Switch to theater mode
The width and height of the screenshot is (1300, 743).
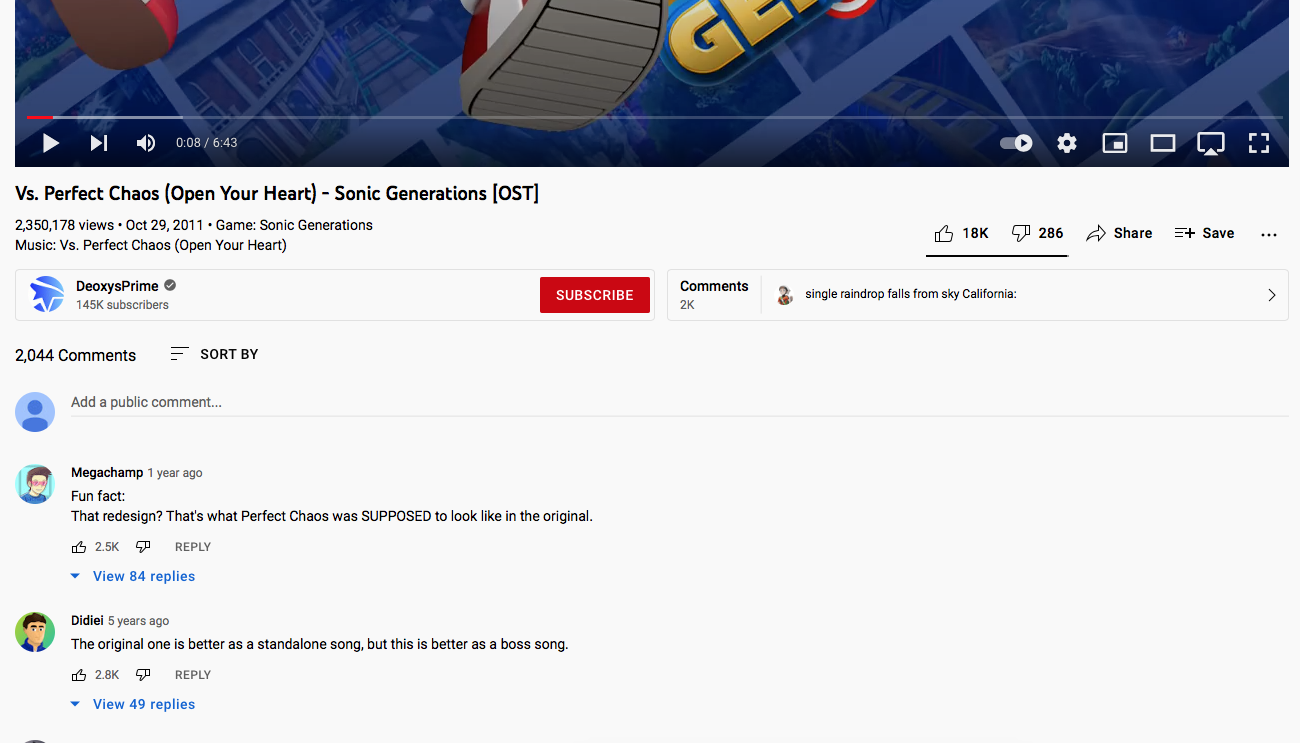click(1162, 143)
